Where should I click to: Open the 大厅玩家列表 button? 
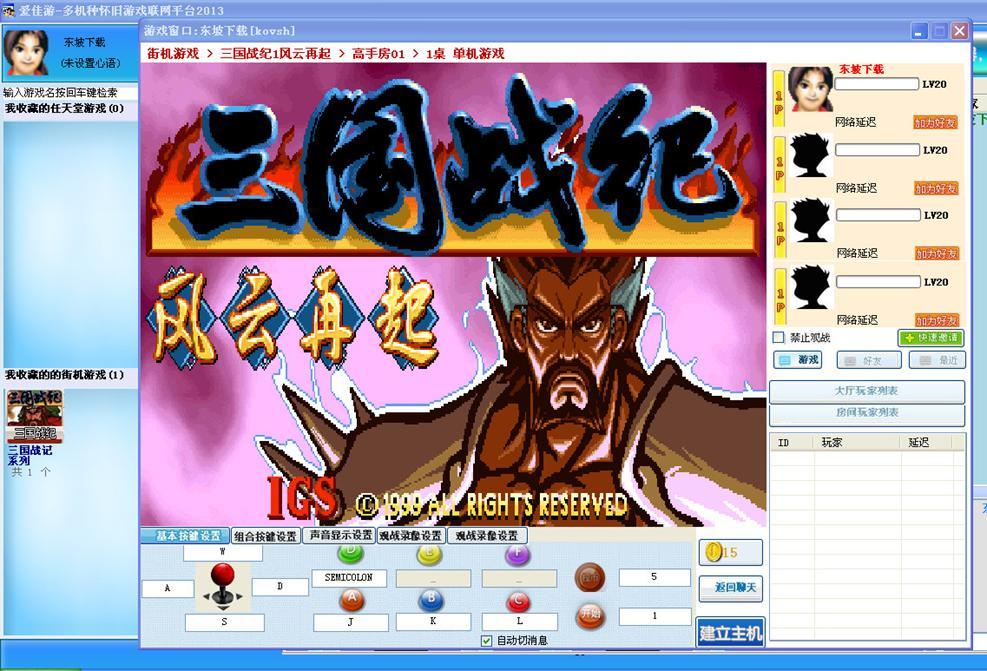click(x=867, y=391)
